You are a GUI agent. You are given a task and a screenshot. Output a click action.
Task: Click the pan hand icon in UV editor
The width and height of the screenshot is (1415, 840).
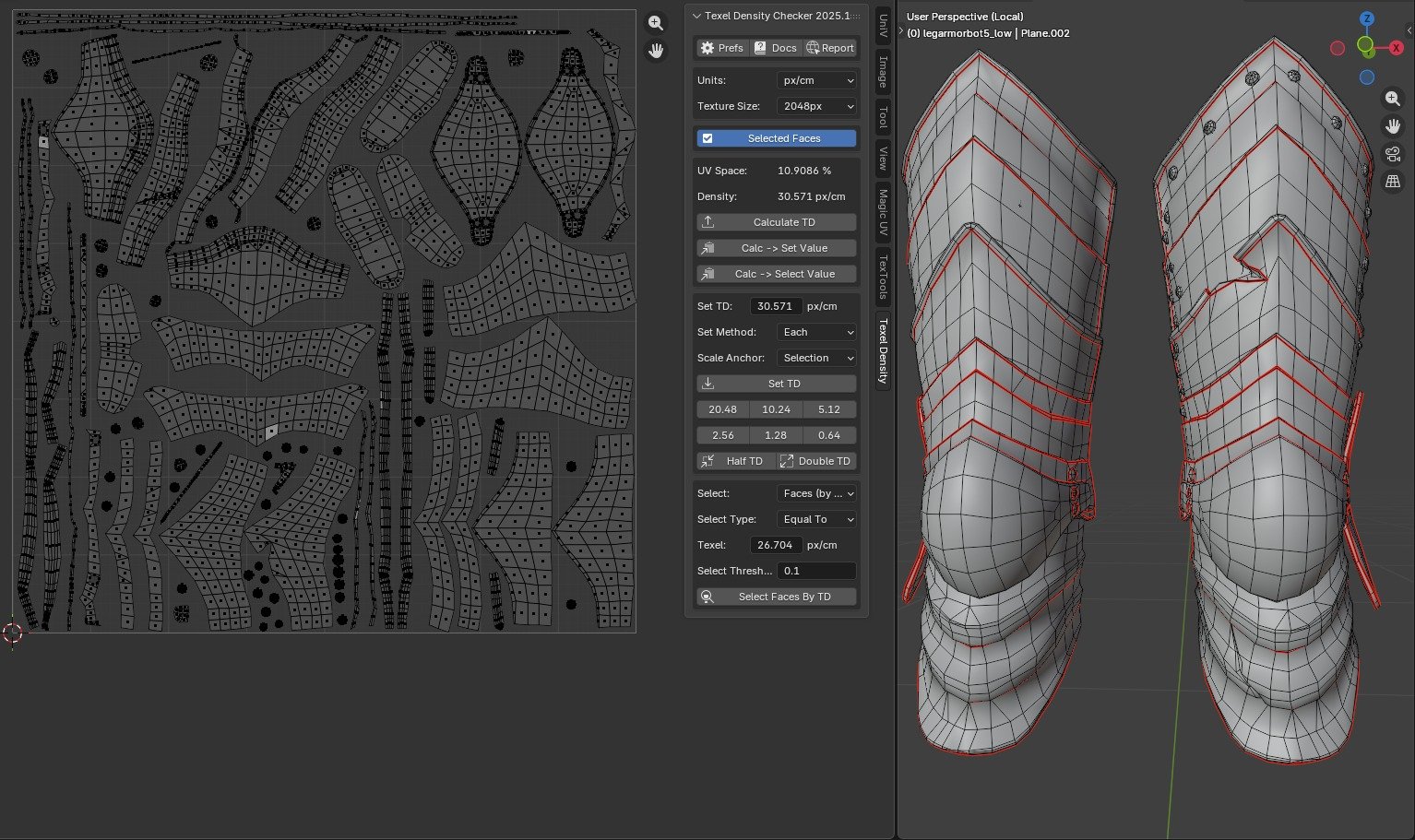[x=656, y=51]
